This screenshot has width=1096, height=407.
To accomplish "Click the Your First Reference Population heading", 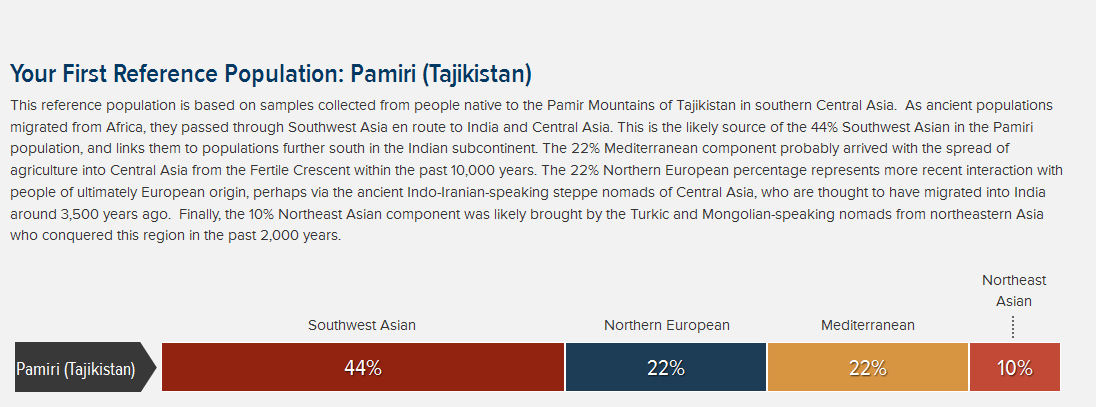I will click(x=271, y=73).
